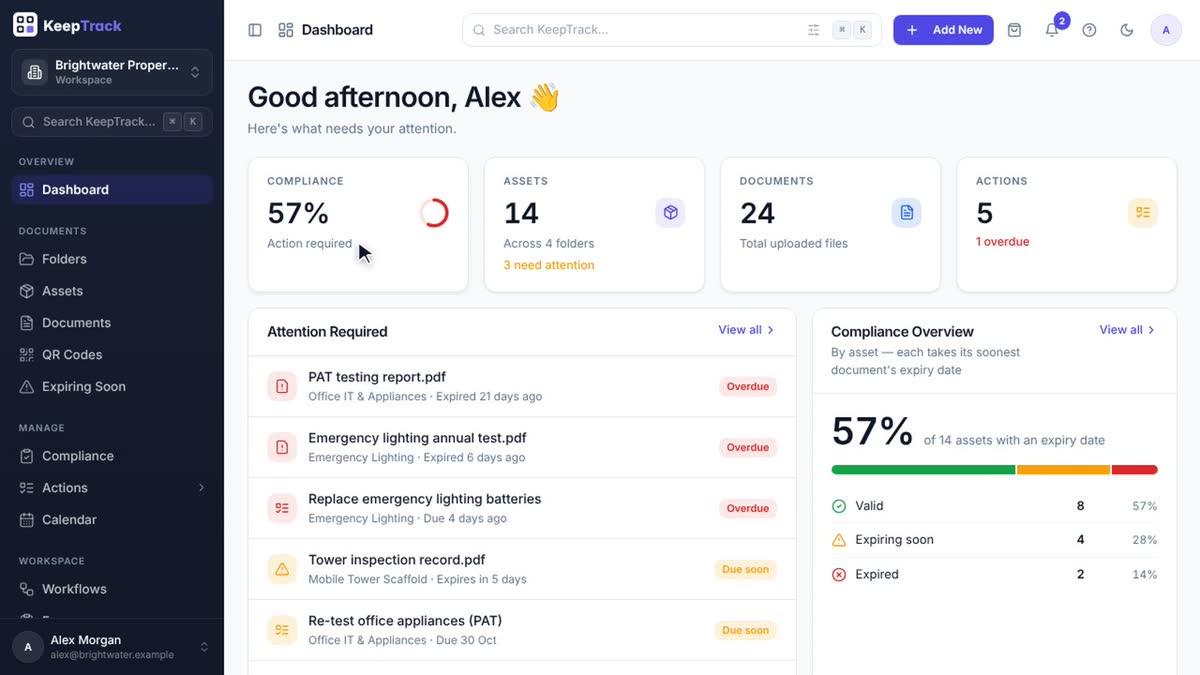
Task: Click the KeepTrack logo icon
Action: (26, 25)
